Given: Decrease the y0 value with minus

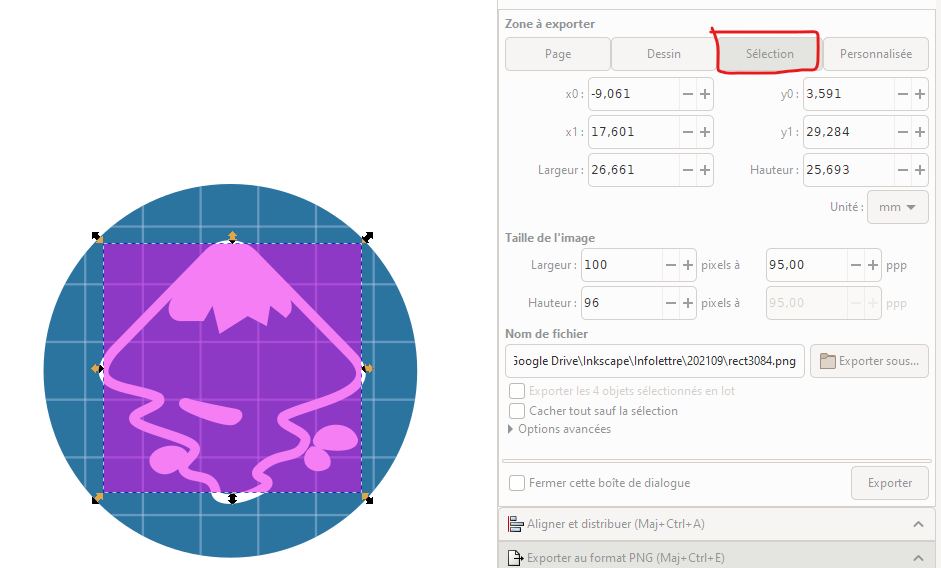Looking at the screenshot, I should [x=903, y=94].
